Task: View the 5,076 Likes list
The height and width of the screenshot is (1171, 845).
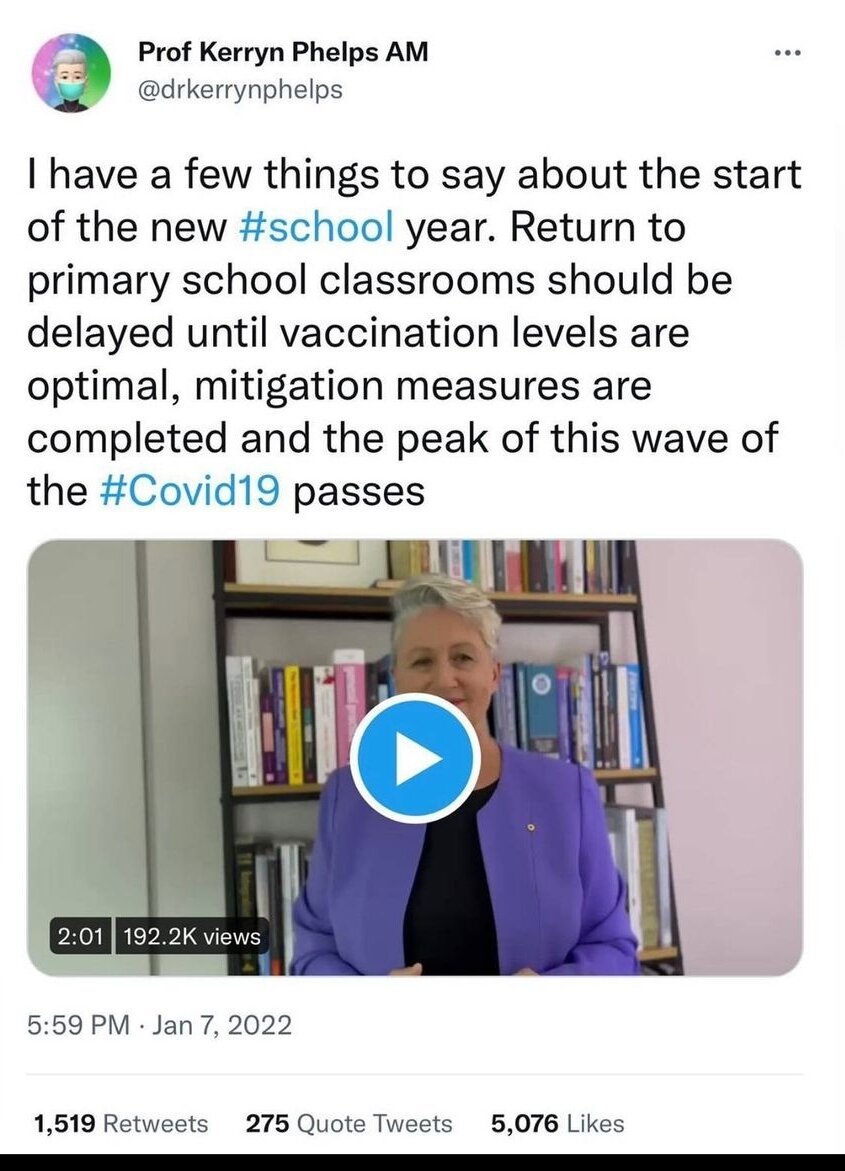Action: (557, 1123)
